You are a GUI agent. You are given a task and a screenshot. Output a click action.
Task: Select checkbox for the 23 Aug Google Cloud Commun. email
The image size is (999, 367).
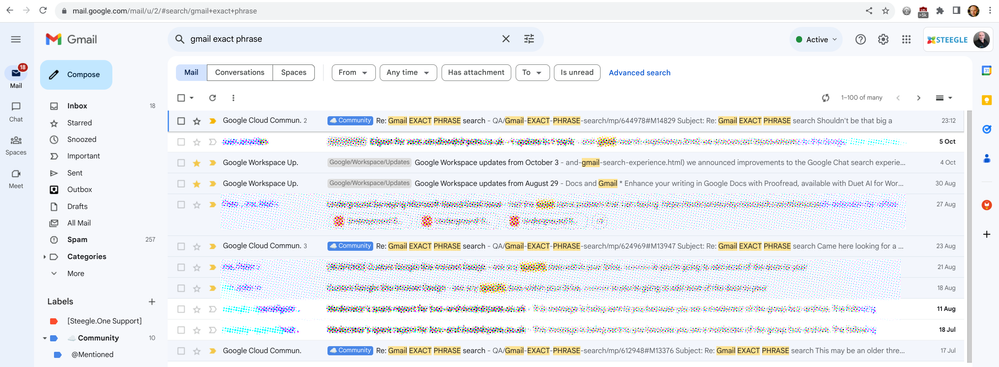pyautogui.click(x=181, y=246)
